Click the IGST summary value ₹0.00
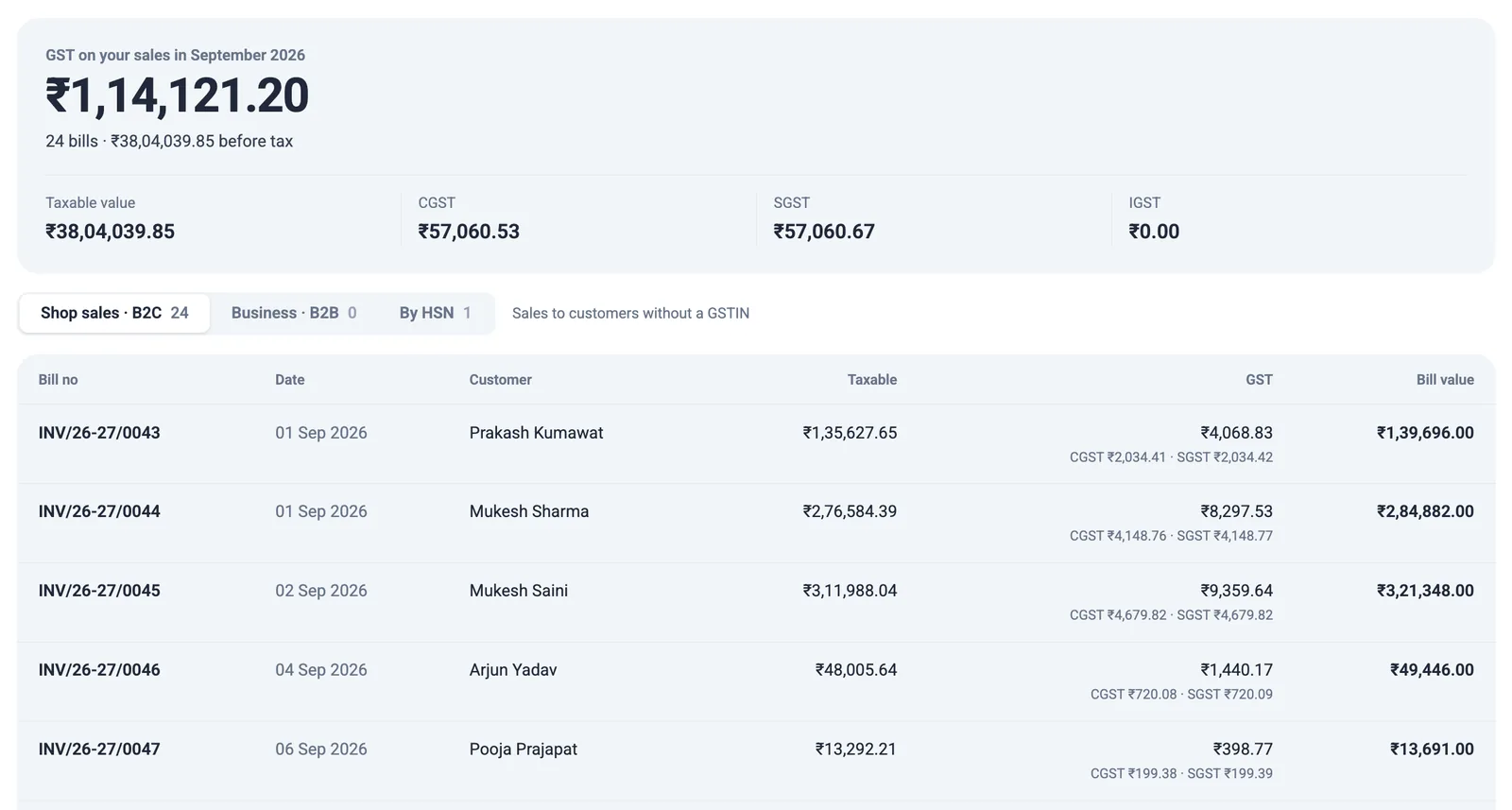The width and height of the screenshot is (1512, 810). [1154, 232]
